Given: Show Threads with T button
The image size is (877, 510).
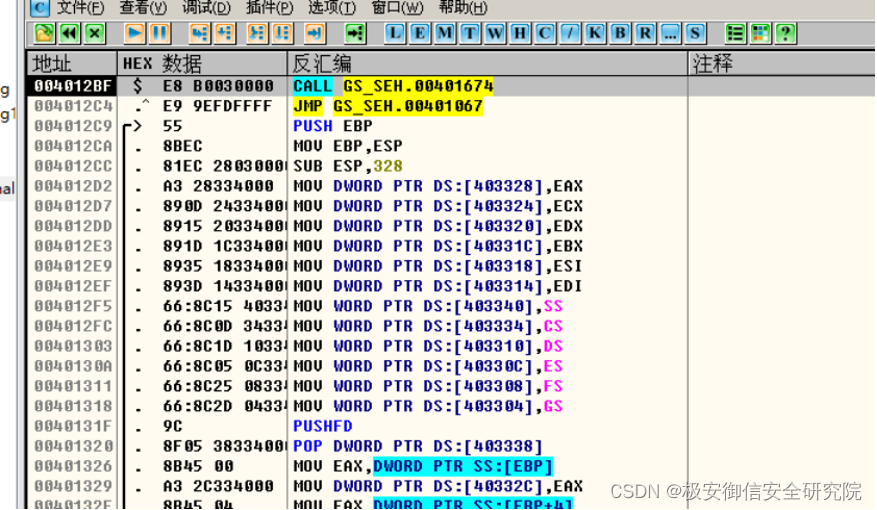Looking at the screenshot, I should click(470, 34).
